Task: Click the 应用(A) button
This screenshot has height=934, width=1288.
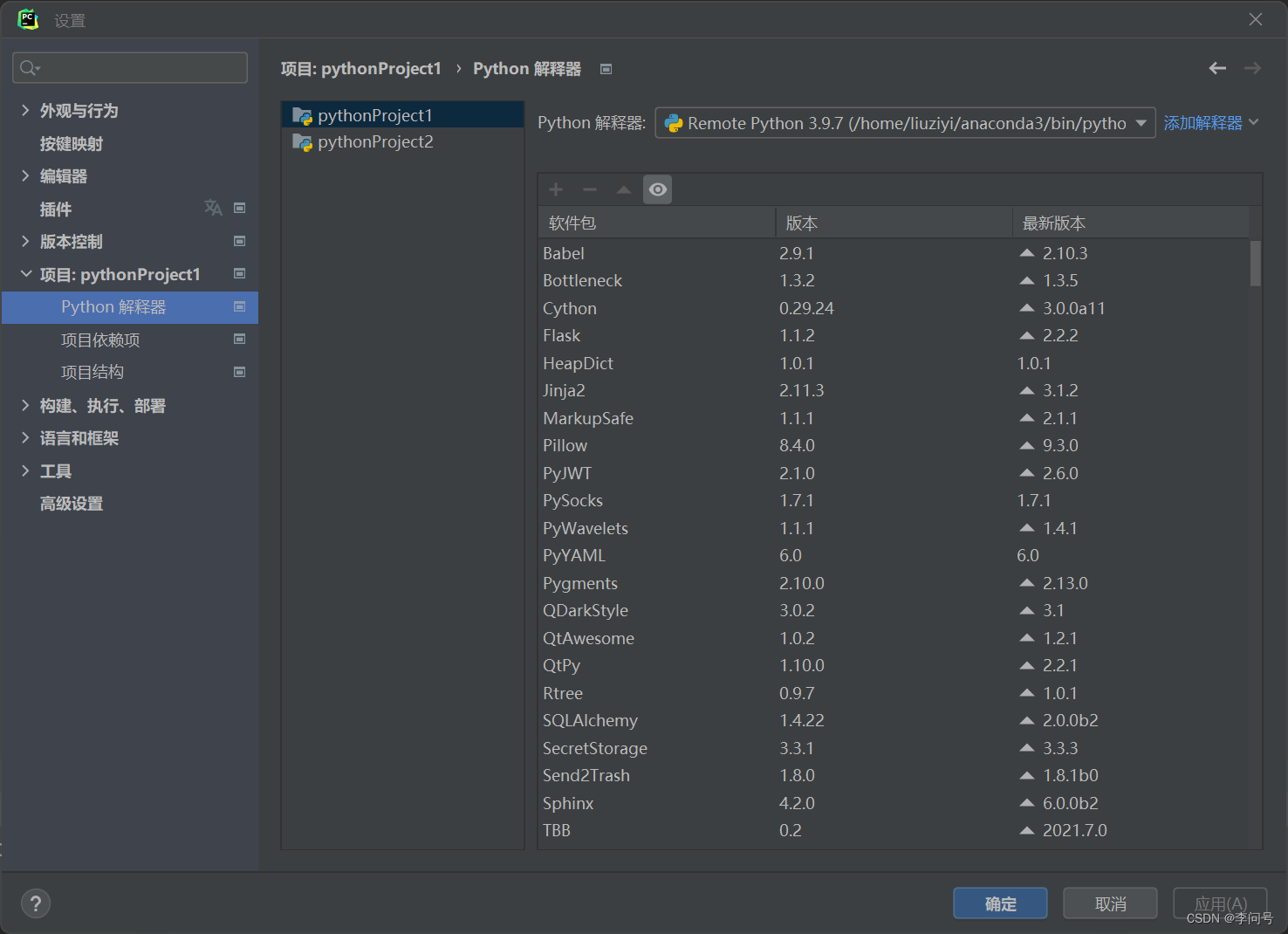Action: coord(1220,903)
